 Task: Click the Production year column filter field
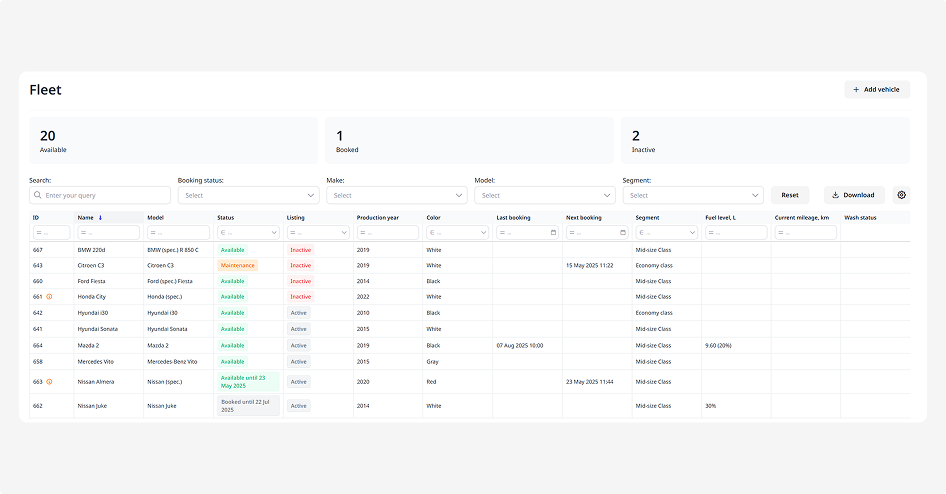tap(387, 233)
